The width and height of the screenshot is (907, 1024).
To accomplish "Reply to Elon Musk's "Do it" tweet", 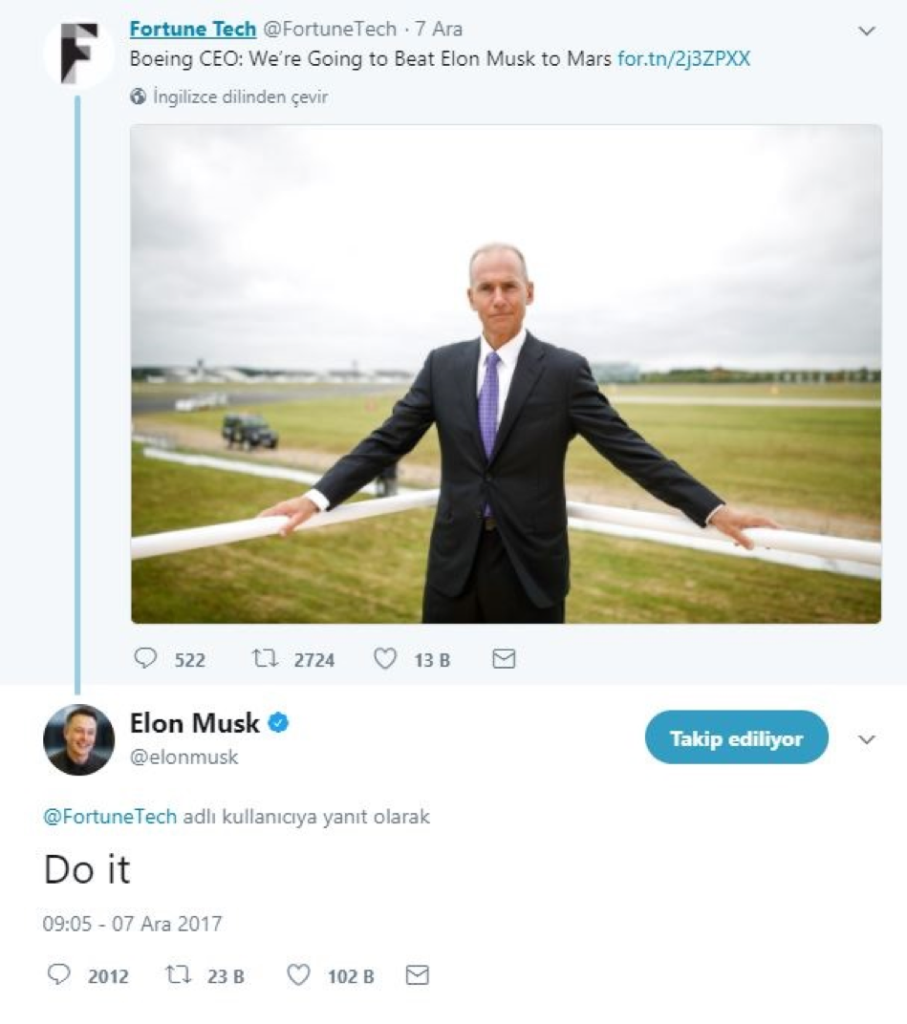I will (x=56, y=975).
